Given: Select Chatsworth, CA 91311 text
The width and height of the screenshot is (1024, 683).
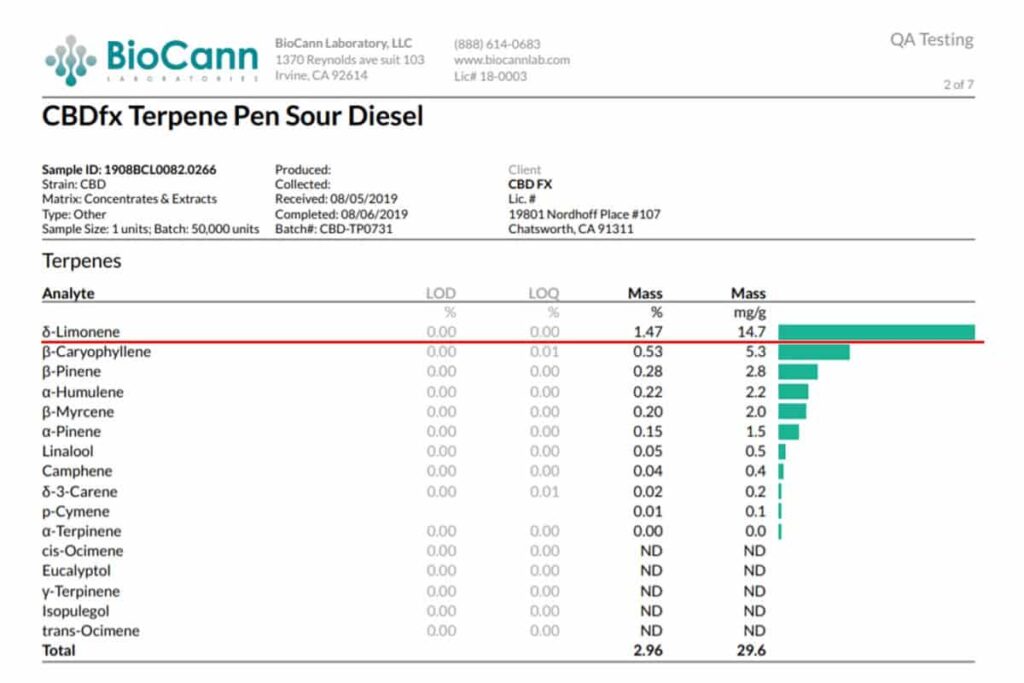Looking at the screenshot, I should (571, 229).
